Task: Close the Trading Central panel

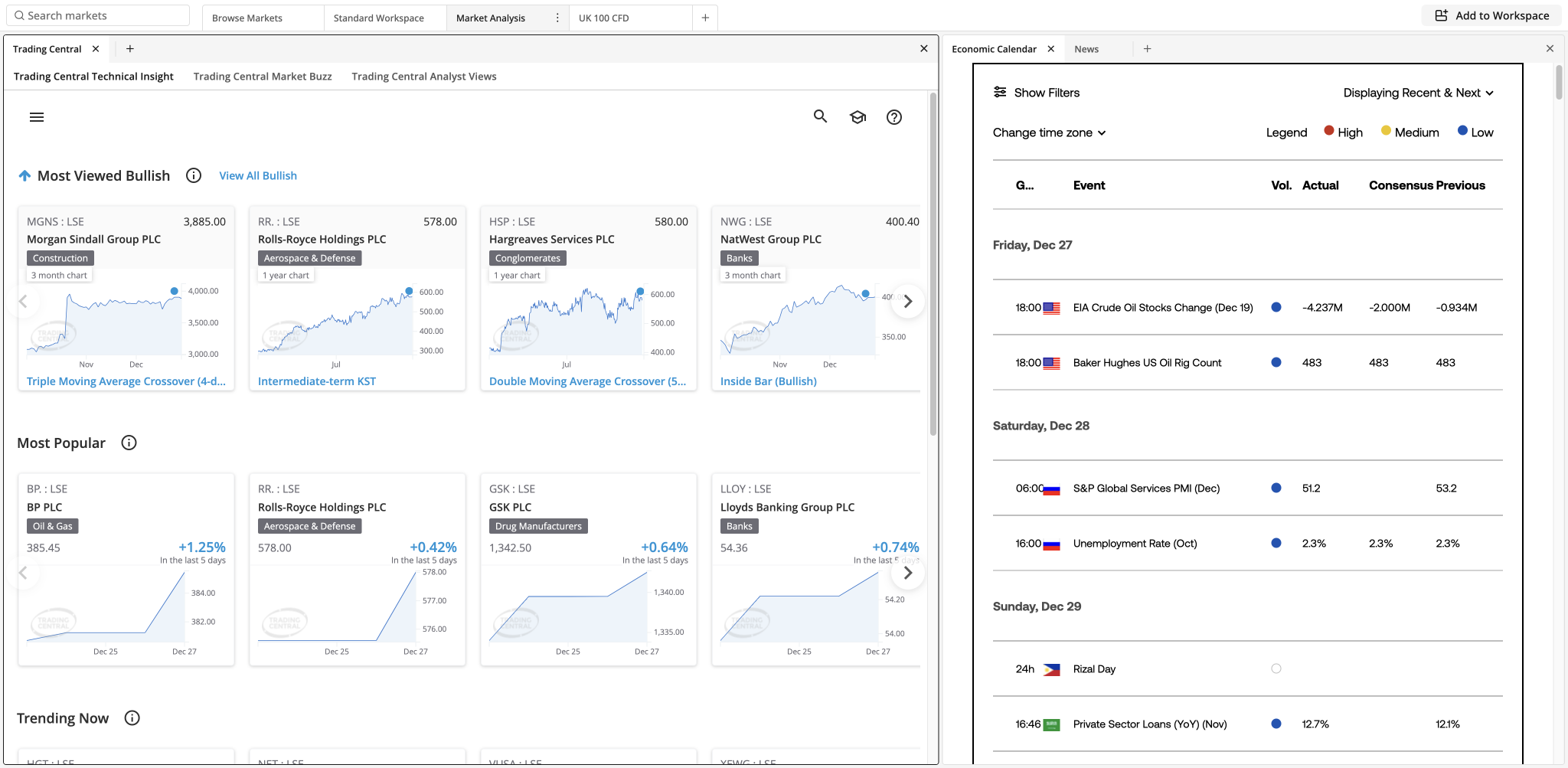Action: tap(924, 49)
